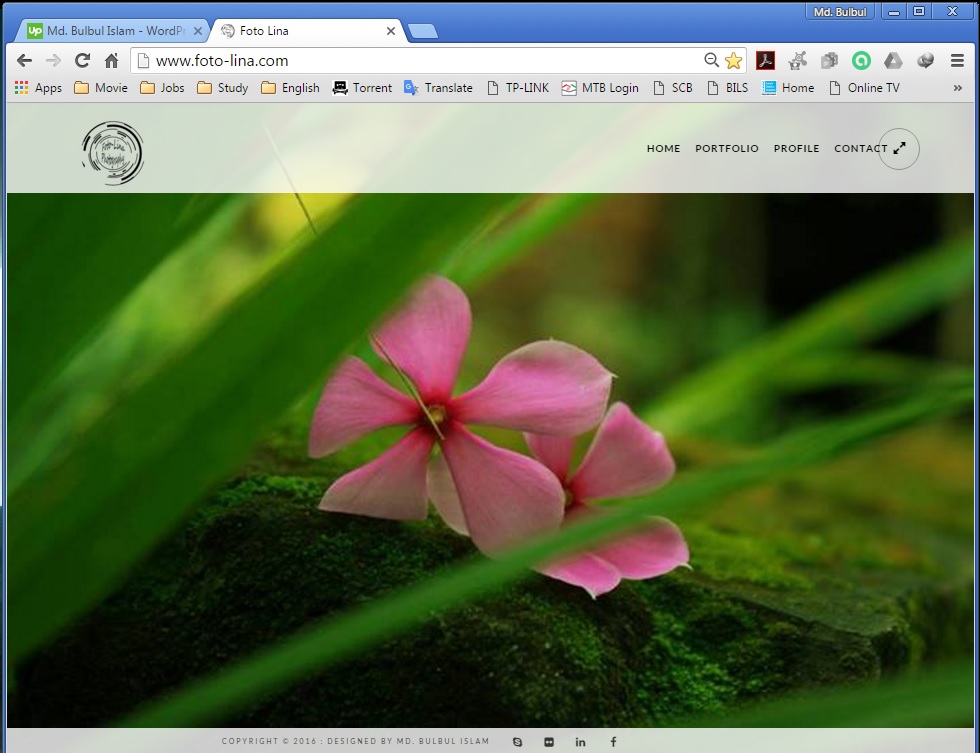Open the Flickr icon in footer
The height and width of the screenshot is (753, 980).
[549, 742]
